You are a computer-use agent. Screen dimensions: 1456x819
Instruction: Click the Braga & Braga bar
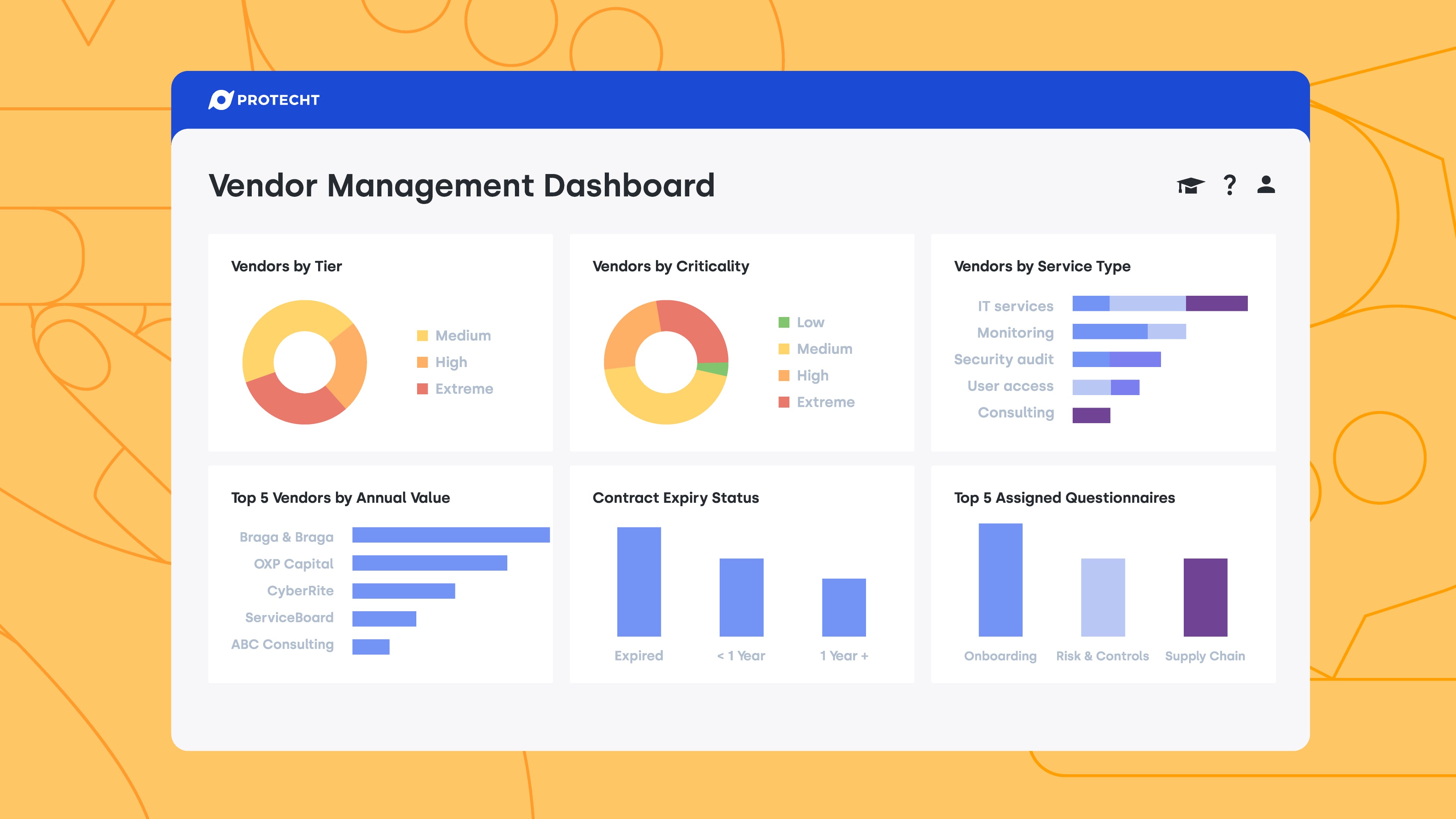[x=451, y=535]
